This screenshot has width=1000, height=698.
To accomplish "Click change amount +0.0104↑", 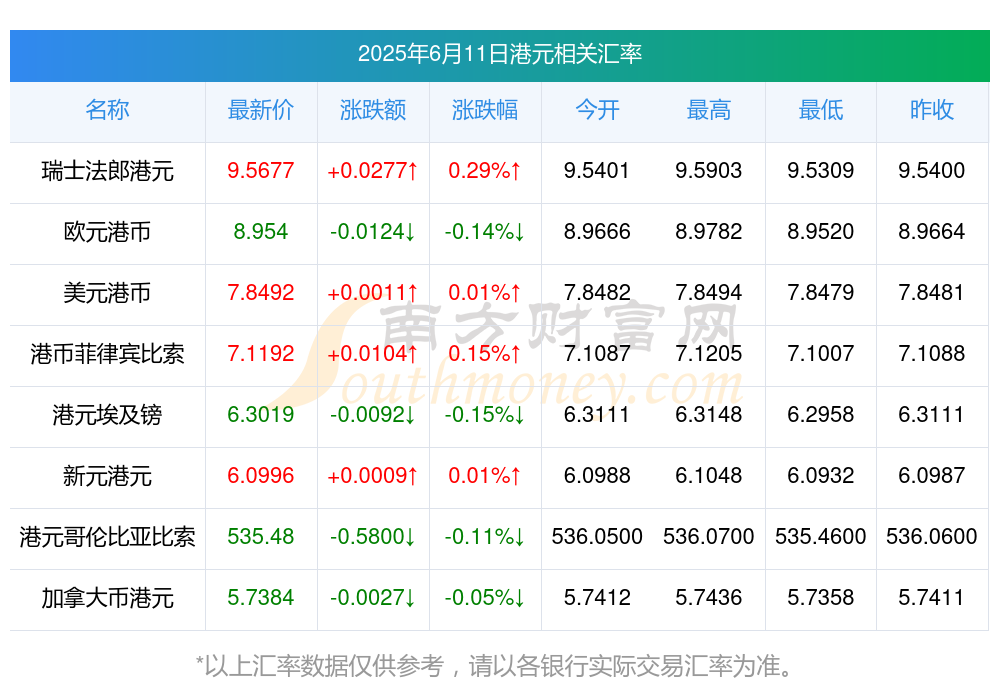I will click(373, 353).
